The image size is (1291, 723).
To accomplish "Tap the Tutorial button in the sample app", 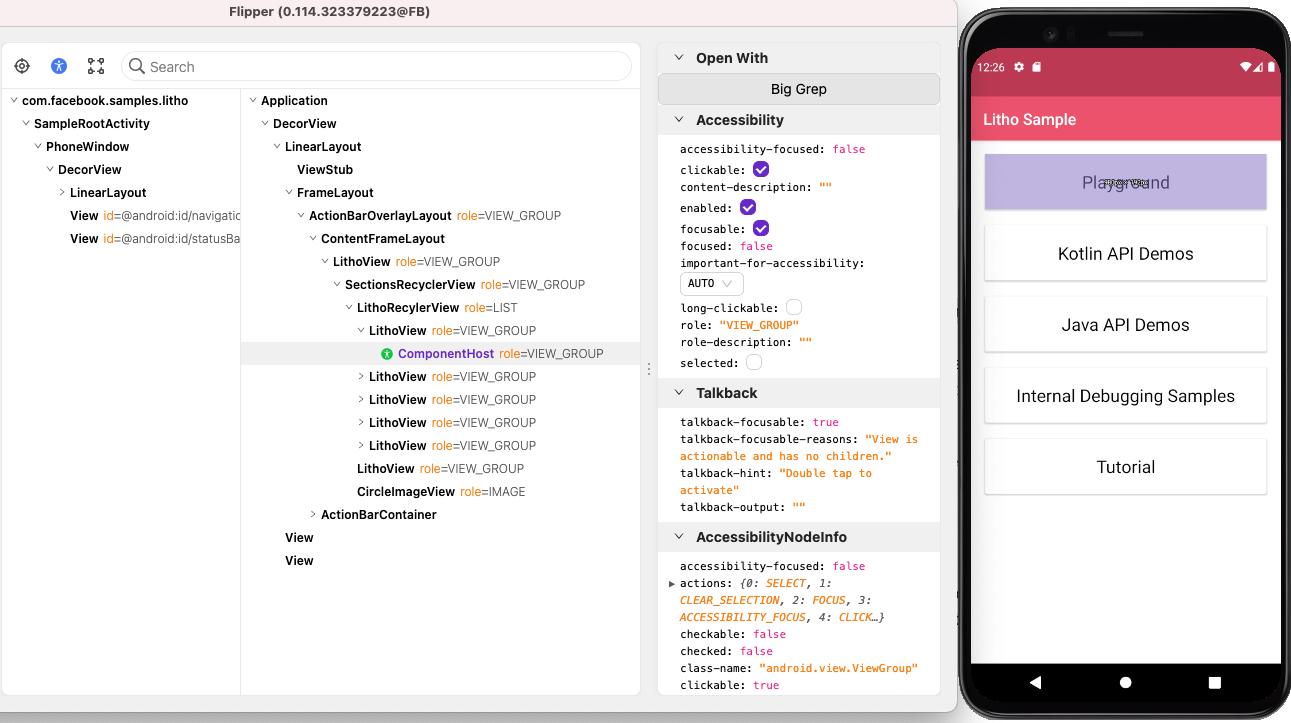I will [1125, 466].
